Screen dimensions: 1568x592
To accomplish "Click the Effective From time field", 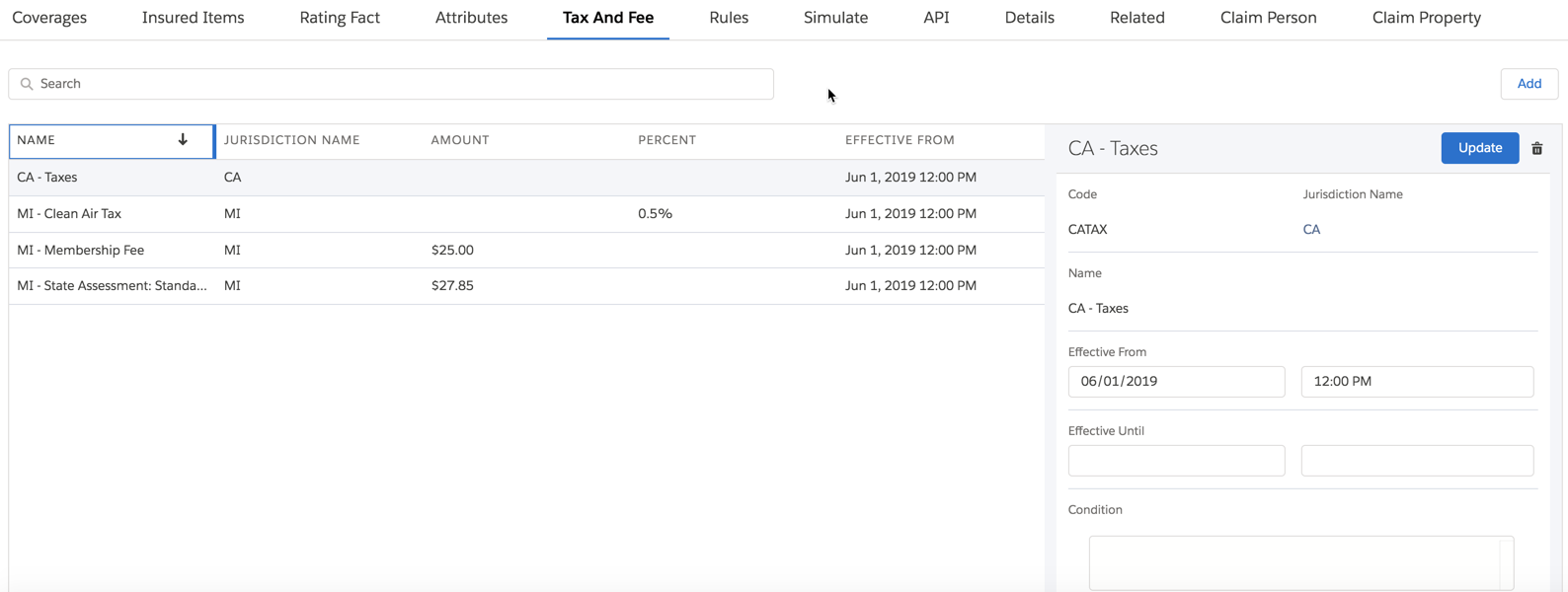I will [1417, 382].
